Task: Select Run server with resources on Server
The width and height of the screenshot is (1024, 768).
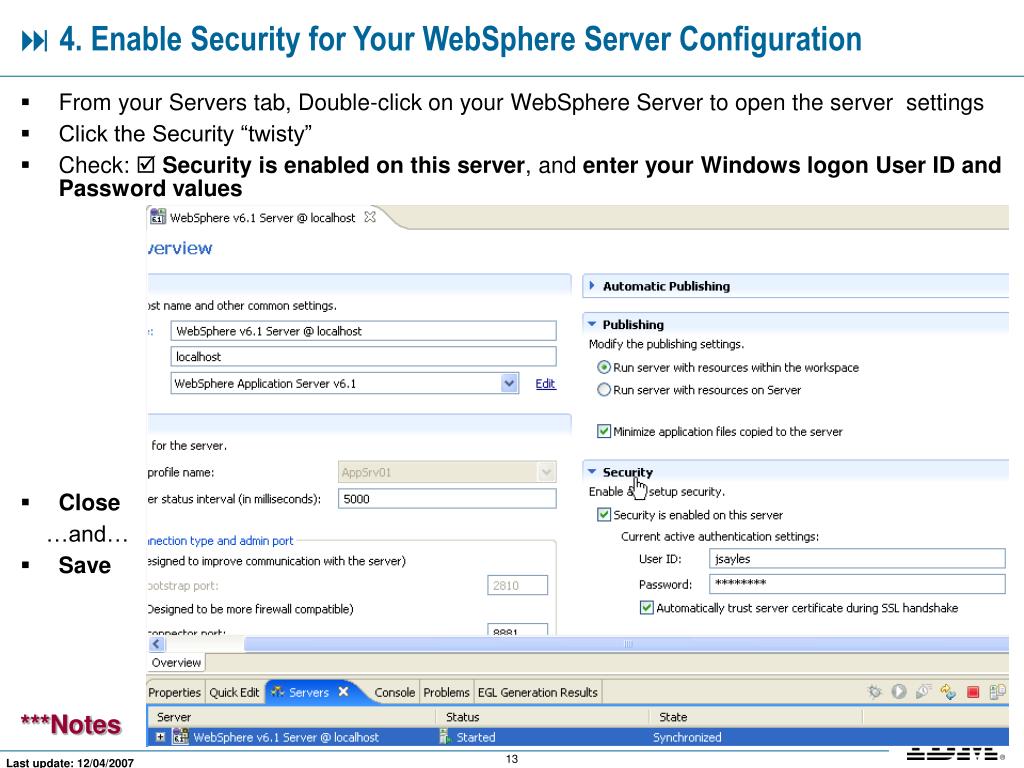Action: (604, 390)
